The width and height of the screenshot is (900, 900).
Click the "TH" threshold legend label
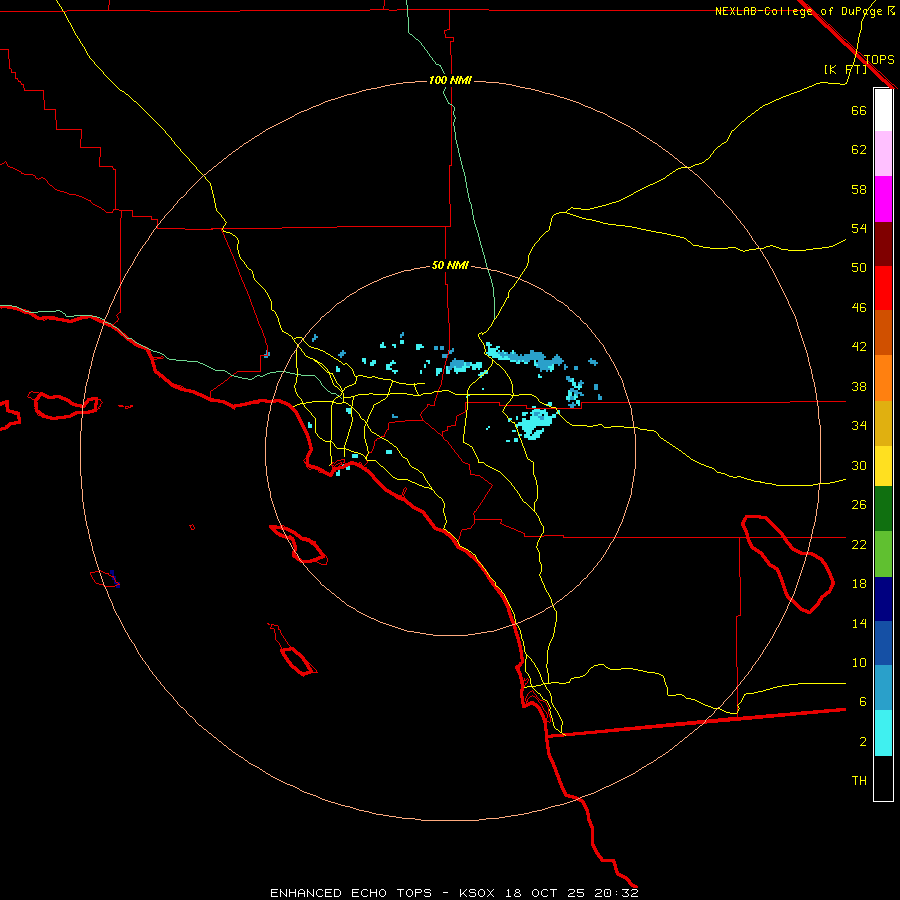point(859,781)
